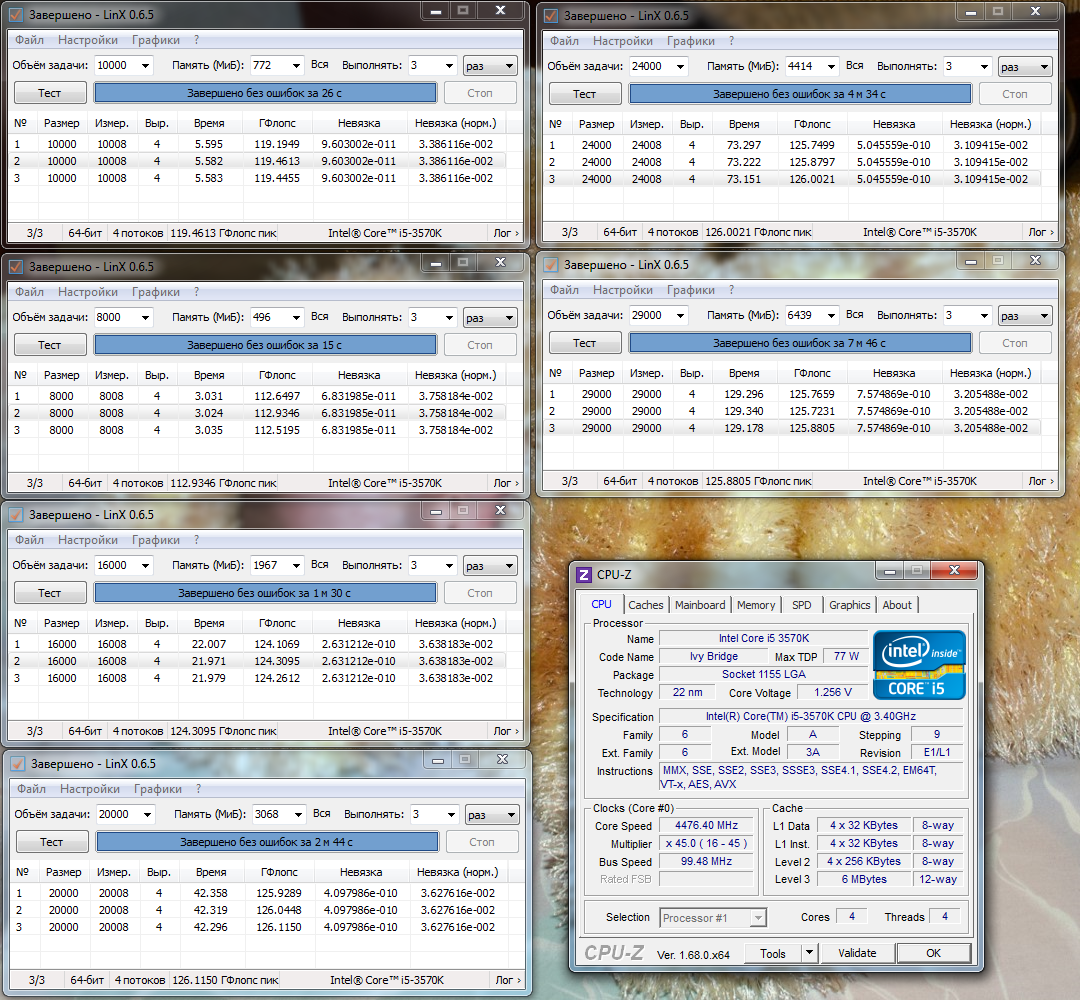
Task: Open Лог in the 29000 task window status bar
Action: 1041,481
